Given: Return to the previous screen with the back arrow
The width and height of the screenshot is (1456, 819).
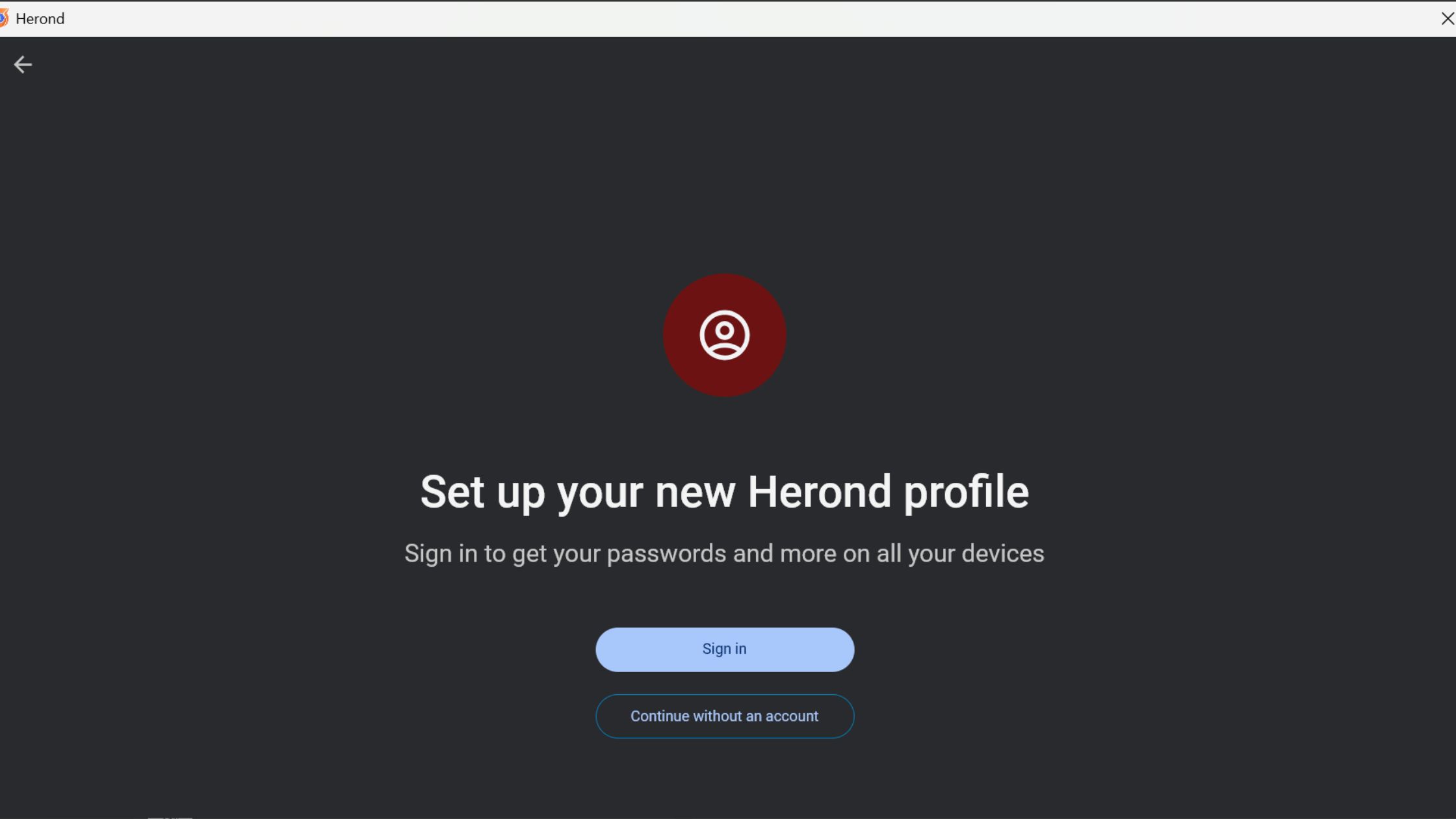Looking at the screenshot, I should tap(23, 64).
